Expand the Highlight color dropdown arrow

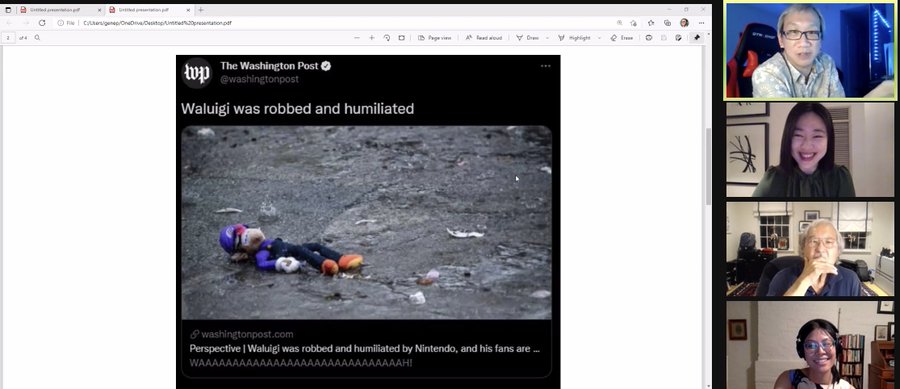[599, 38]
